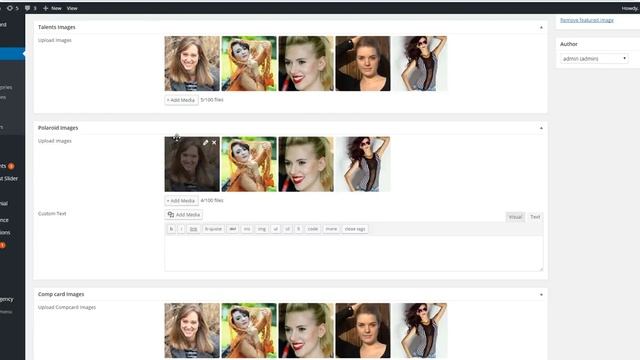Click the code quicktag button

tap(313, 229)
